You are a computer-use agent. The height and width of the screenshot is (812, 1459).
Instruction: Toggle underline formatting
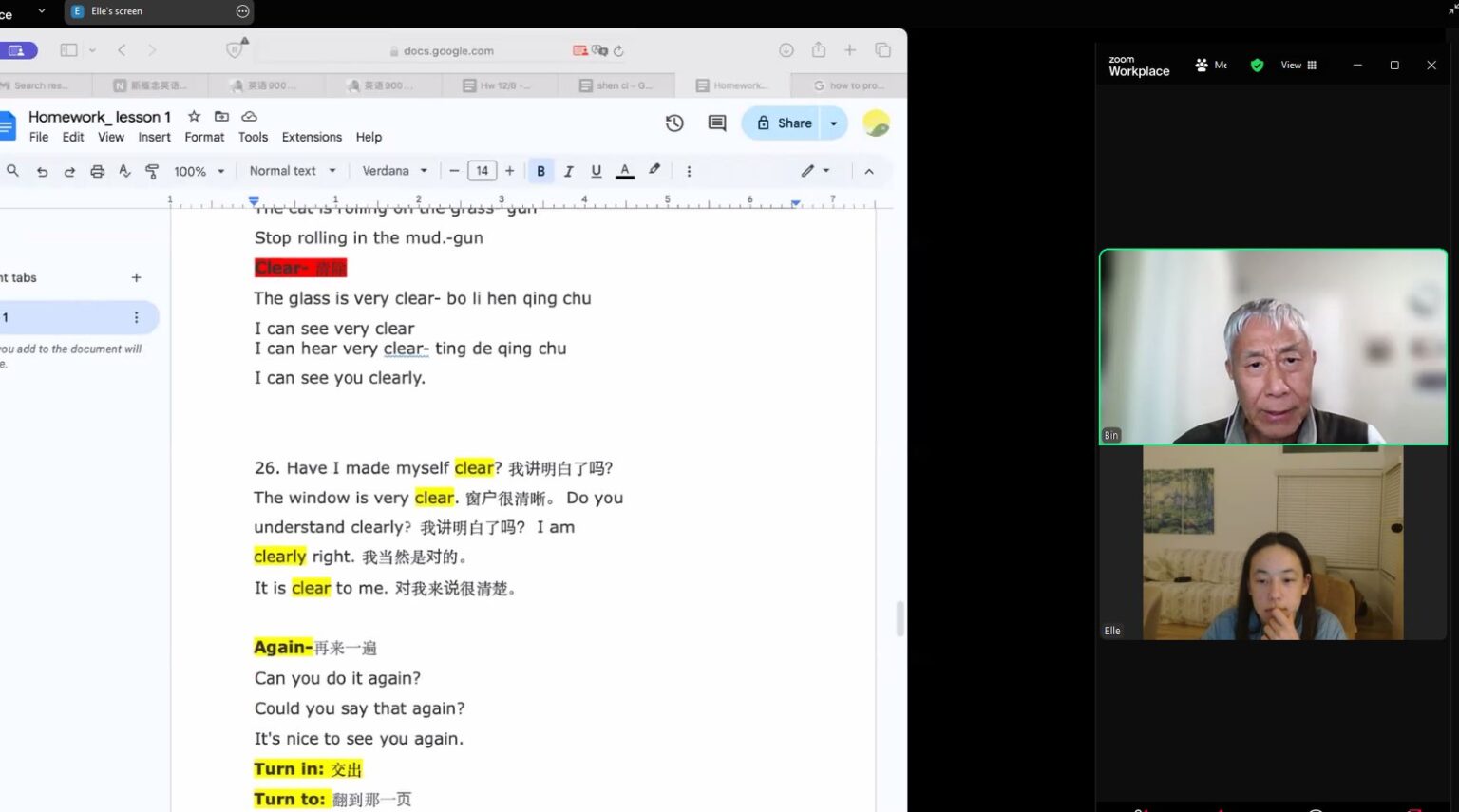tap(596, 171)
